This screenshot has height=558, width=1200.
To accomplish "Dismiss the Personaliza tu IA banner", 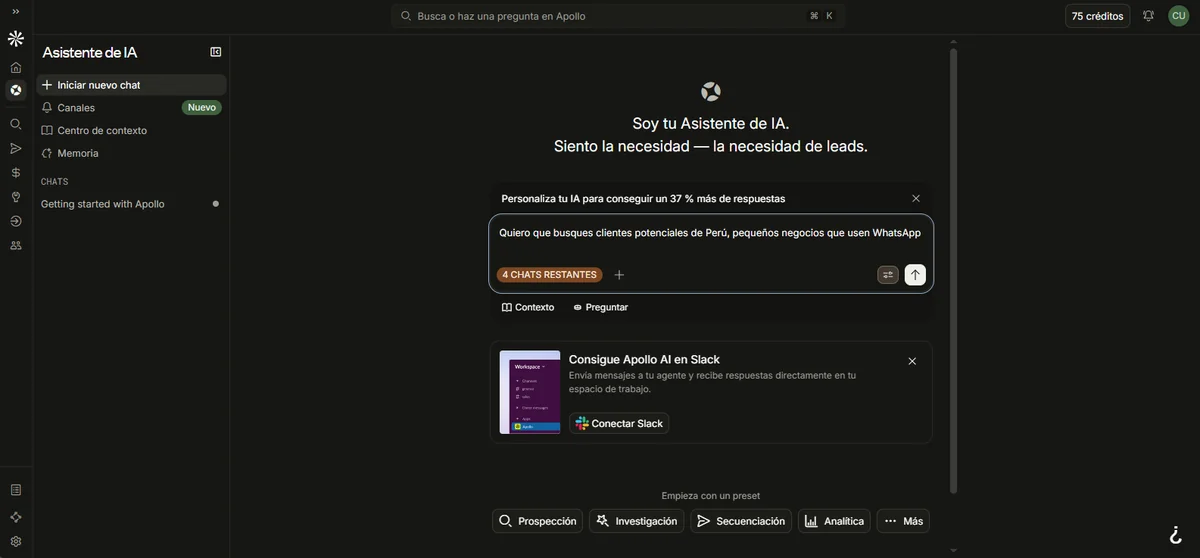I will click(916, 199).
